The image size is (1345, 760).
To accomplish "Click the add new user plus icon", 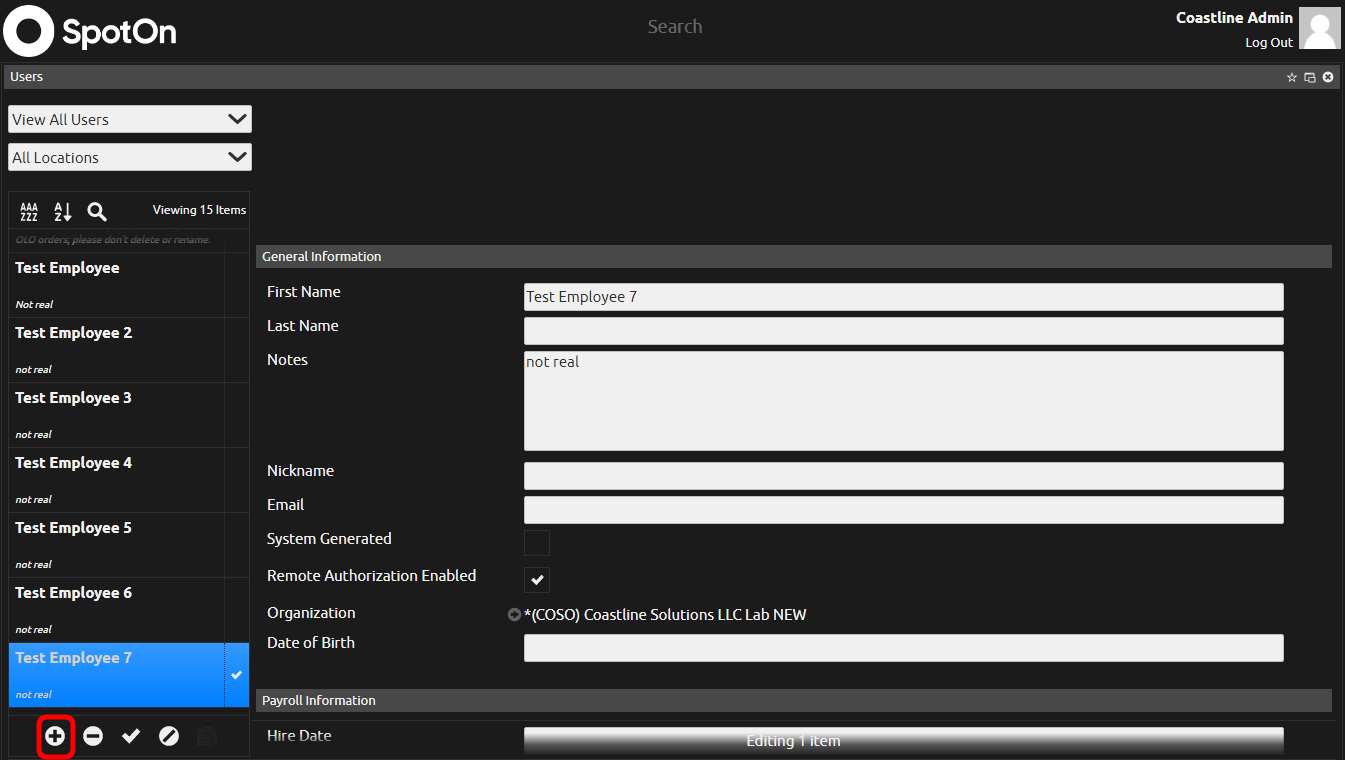I will pos(55,736).
